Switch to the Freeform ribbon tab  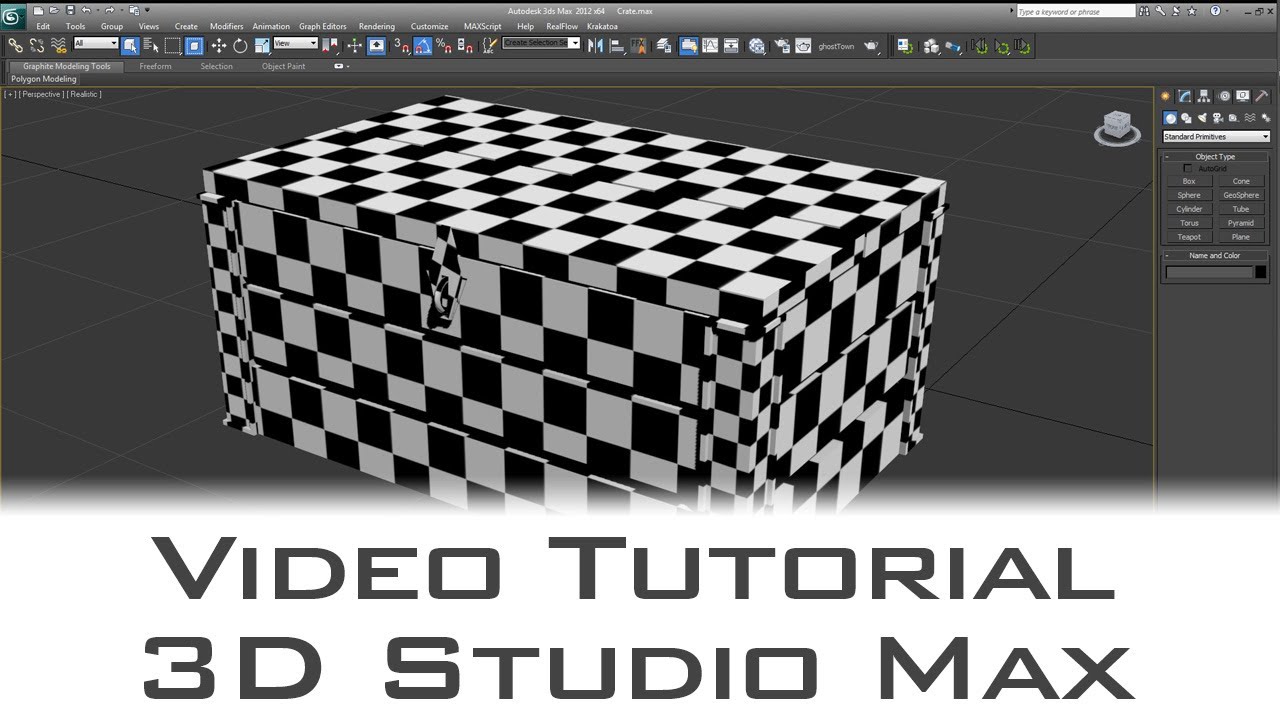tap(155, 66)
